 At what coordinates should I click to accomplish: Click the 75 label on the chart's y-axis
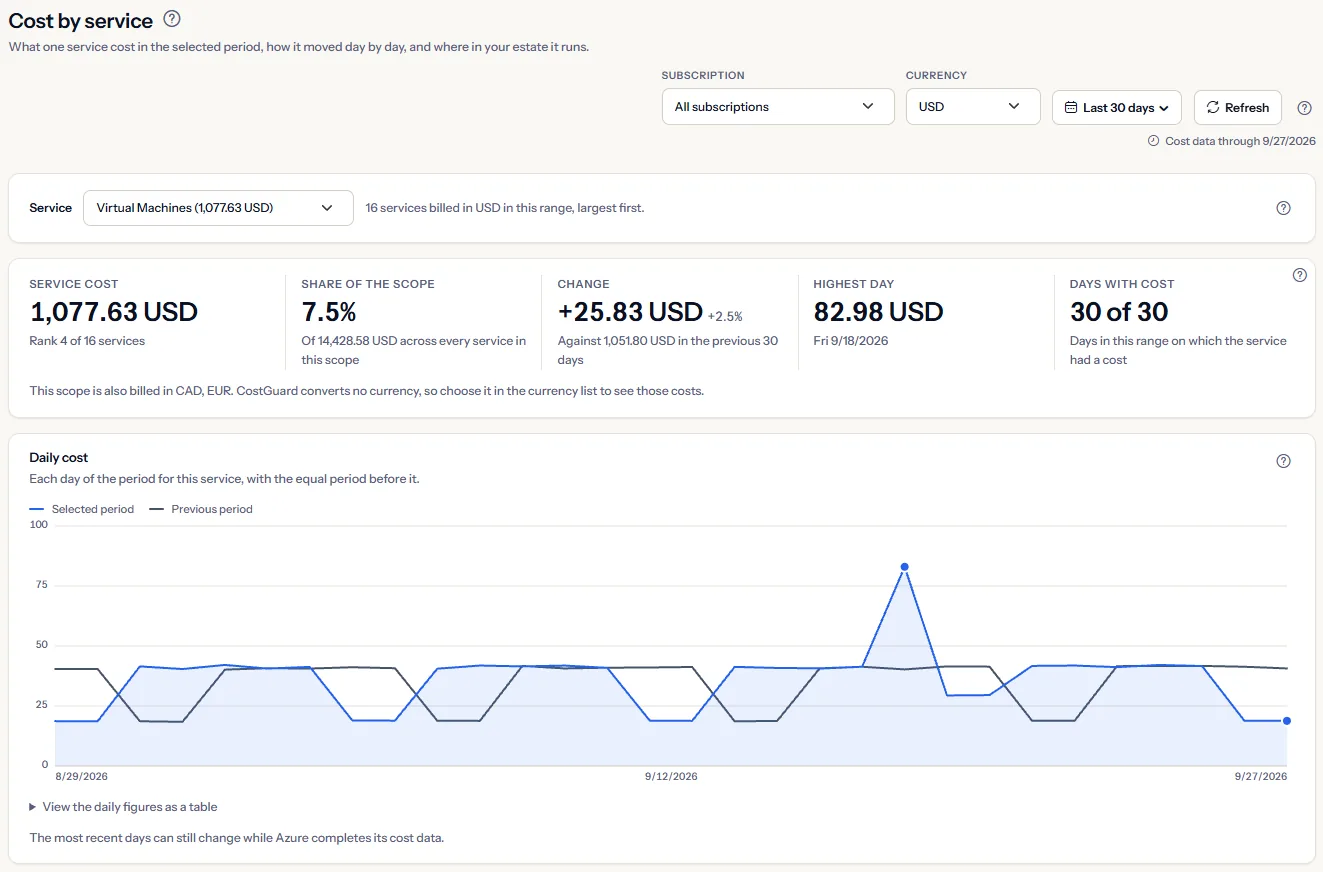coord(42,585)
